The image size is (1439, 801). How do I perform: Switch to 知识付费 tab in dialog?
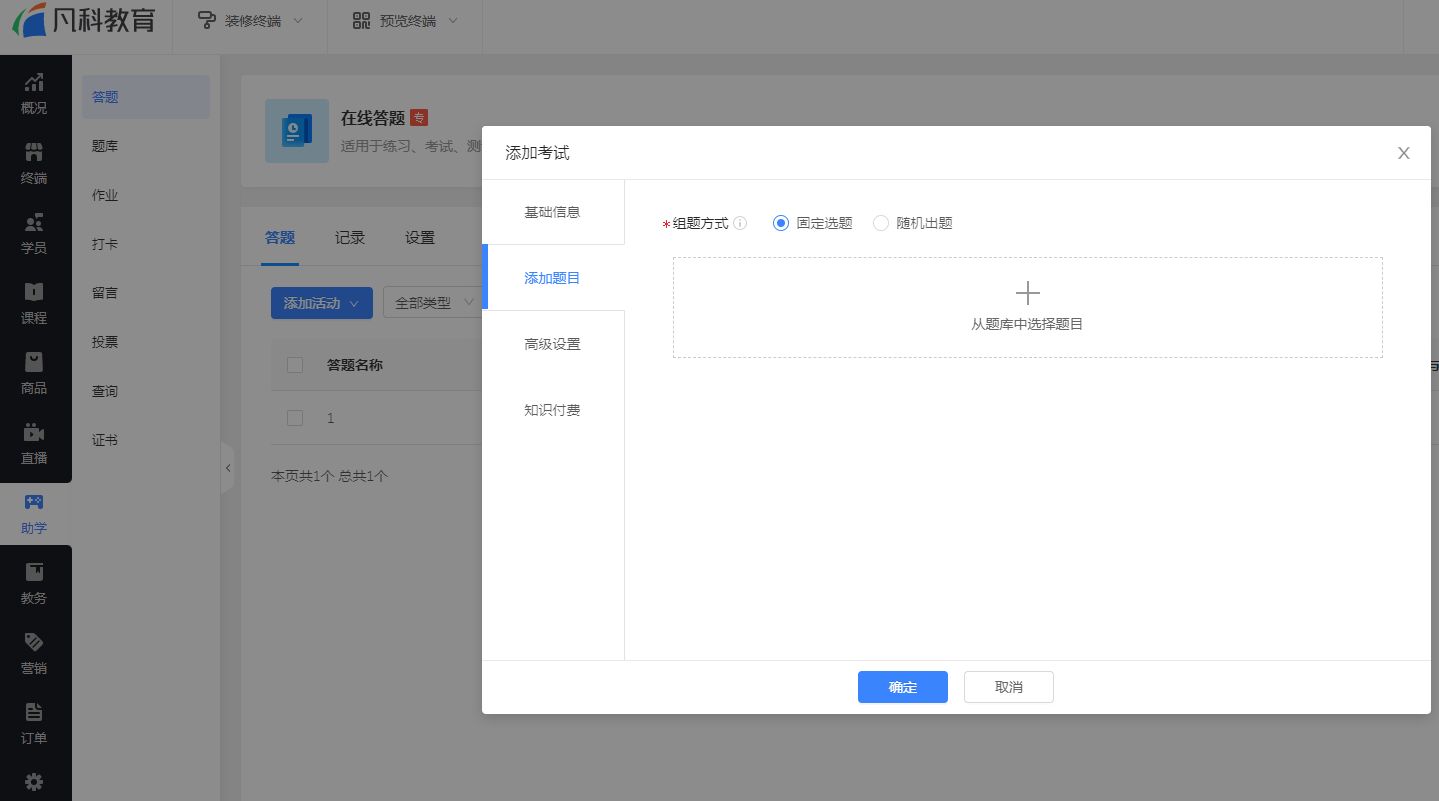pos(553,410)
